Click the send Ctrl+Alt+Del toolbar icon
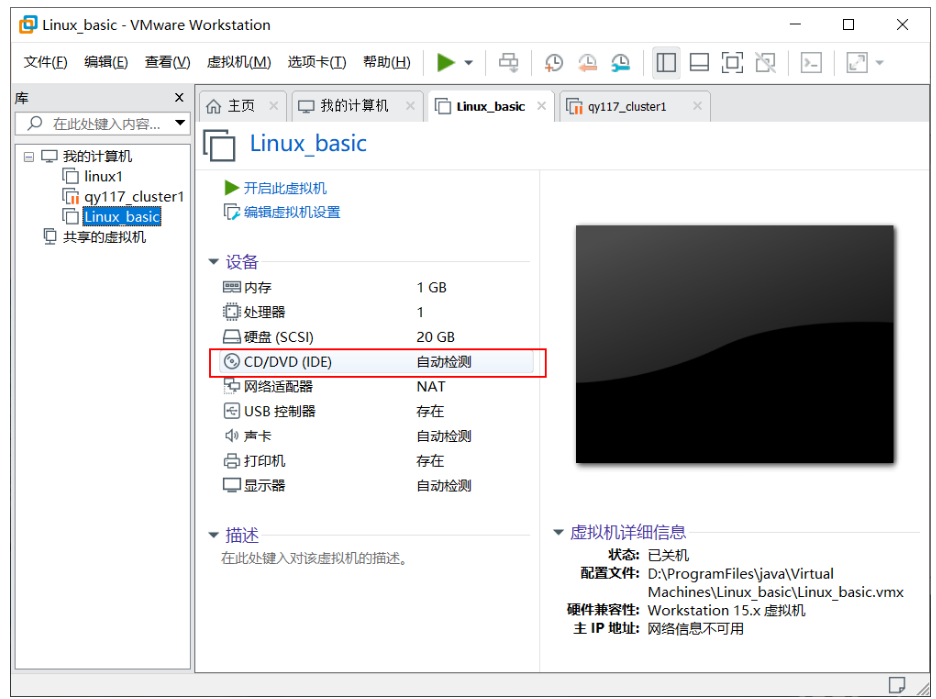Viewport: 936px width, 699px height. pos(509,62)
